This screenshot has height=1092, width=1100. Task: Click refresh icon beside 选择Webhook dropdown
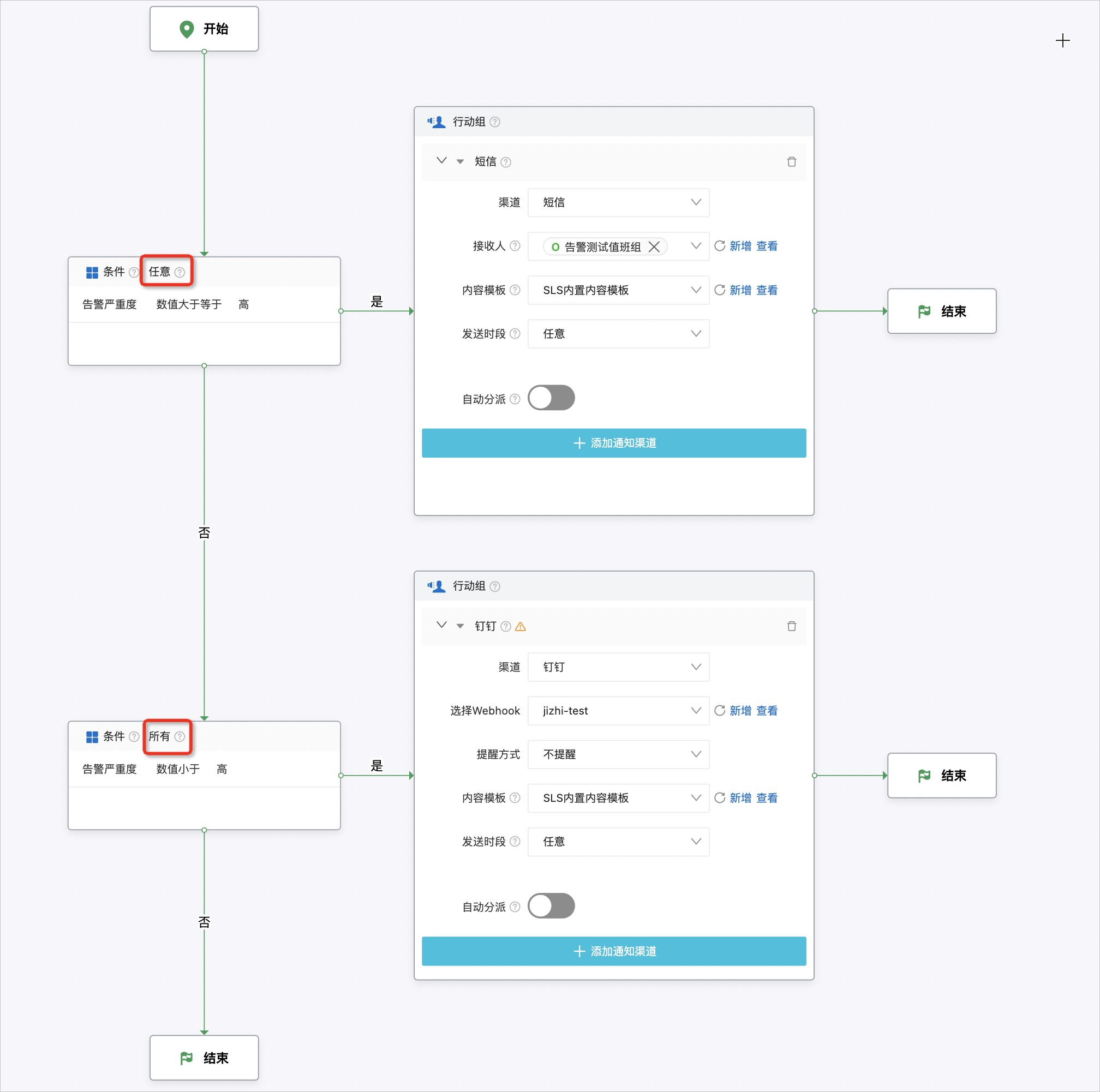tap(720, 710)
